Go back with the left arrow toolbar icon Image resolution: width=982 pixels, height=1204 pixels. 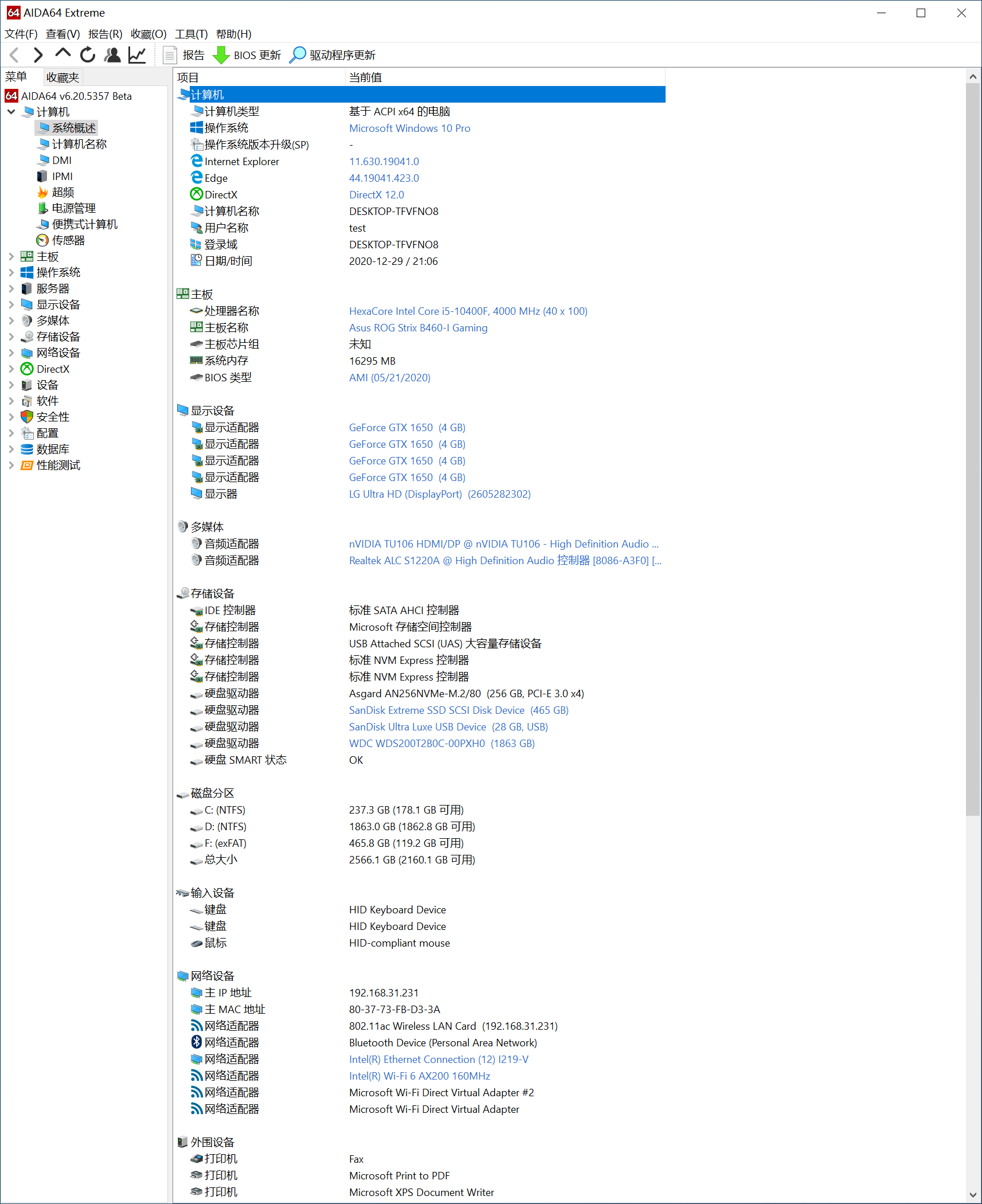point(15,55)
